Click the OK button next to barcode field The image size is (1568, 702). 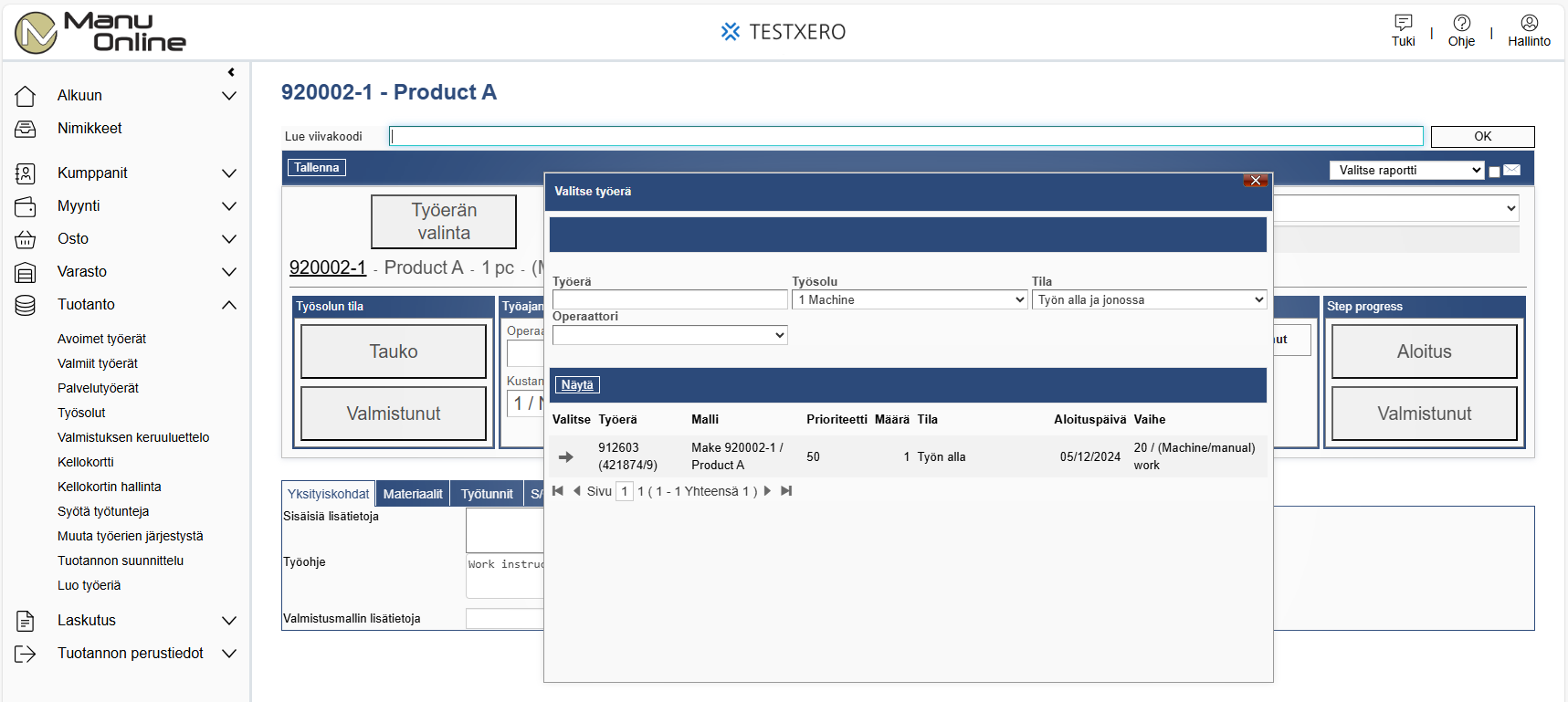1482,137
